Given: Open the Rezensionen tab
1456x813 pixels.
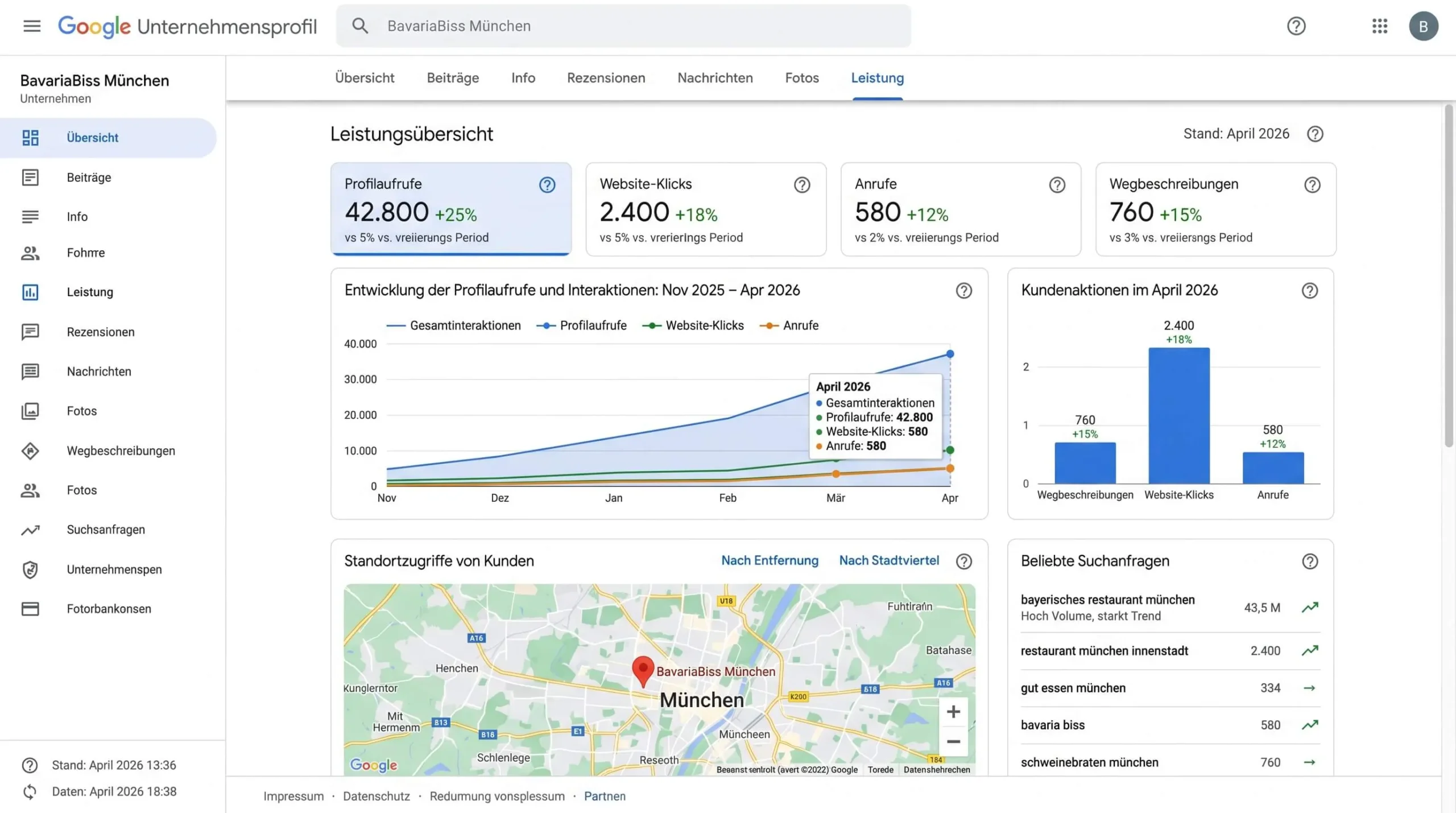Looking at the screenshot, I should 606,78.
